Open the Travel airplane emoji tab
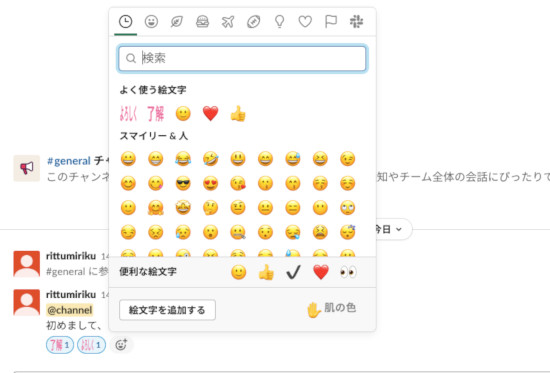Image resolution: width=550 pixels, height=373 pixels. [228, 22]
